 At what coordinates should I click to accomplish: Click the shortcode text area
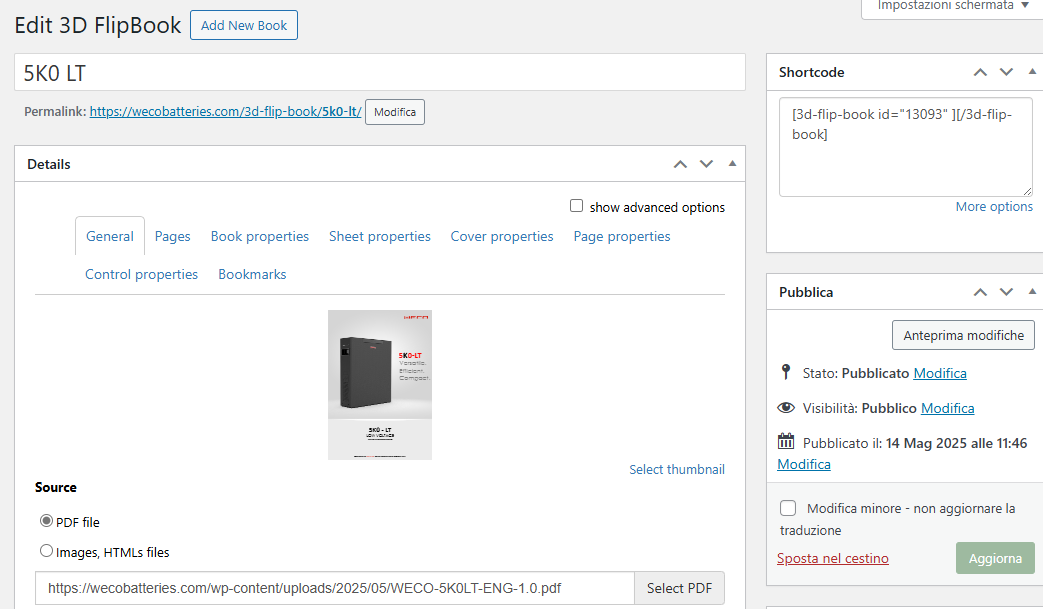click(906, 147)
